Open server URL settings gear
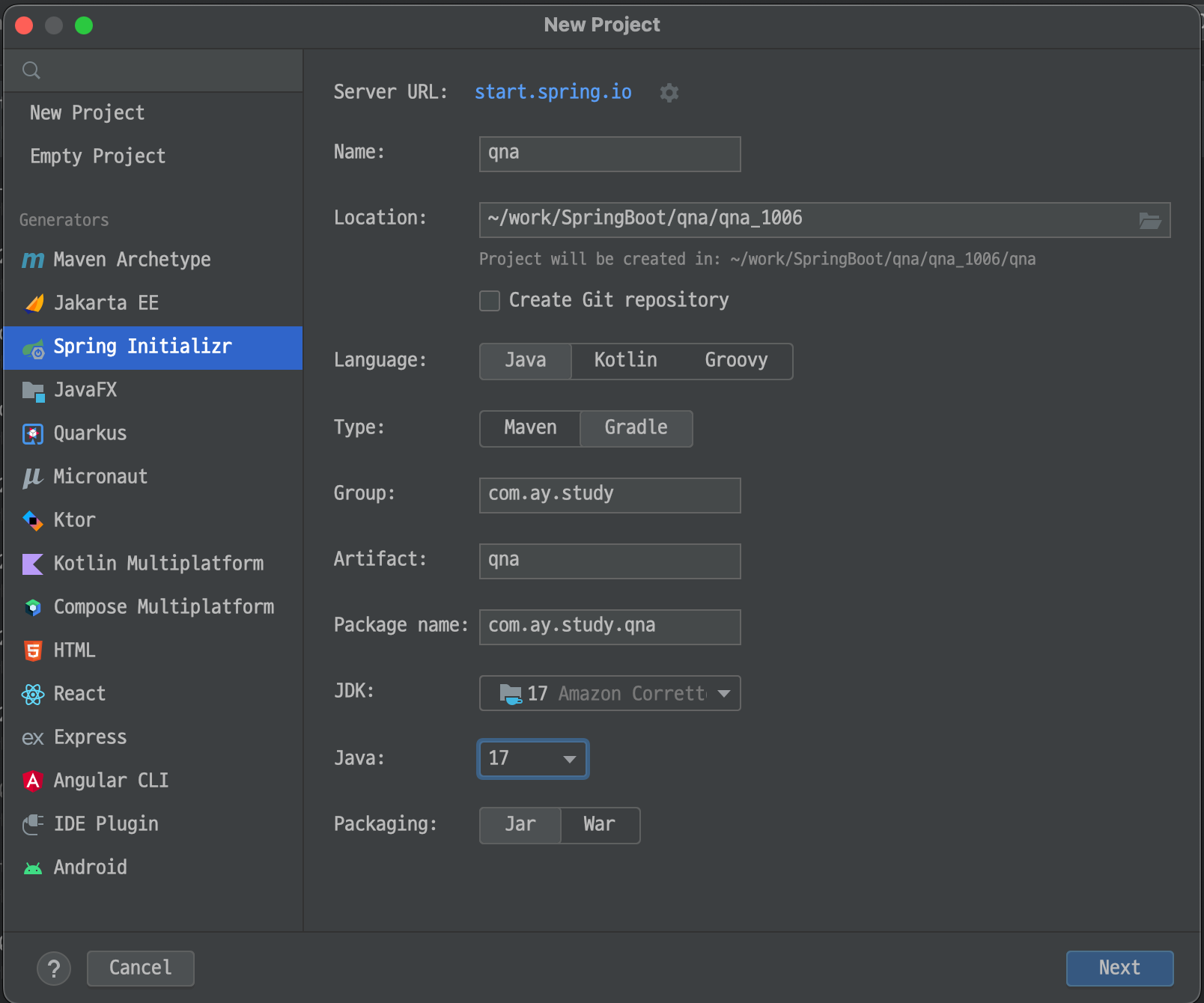The image size is (1204, 1003). (x=669, y=93)
